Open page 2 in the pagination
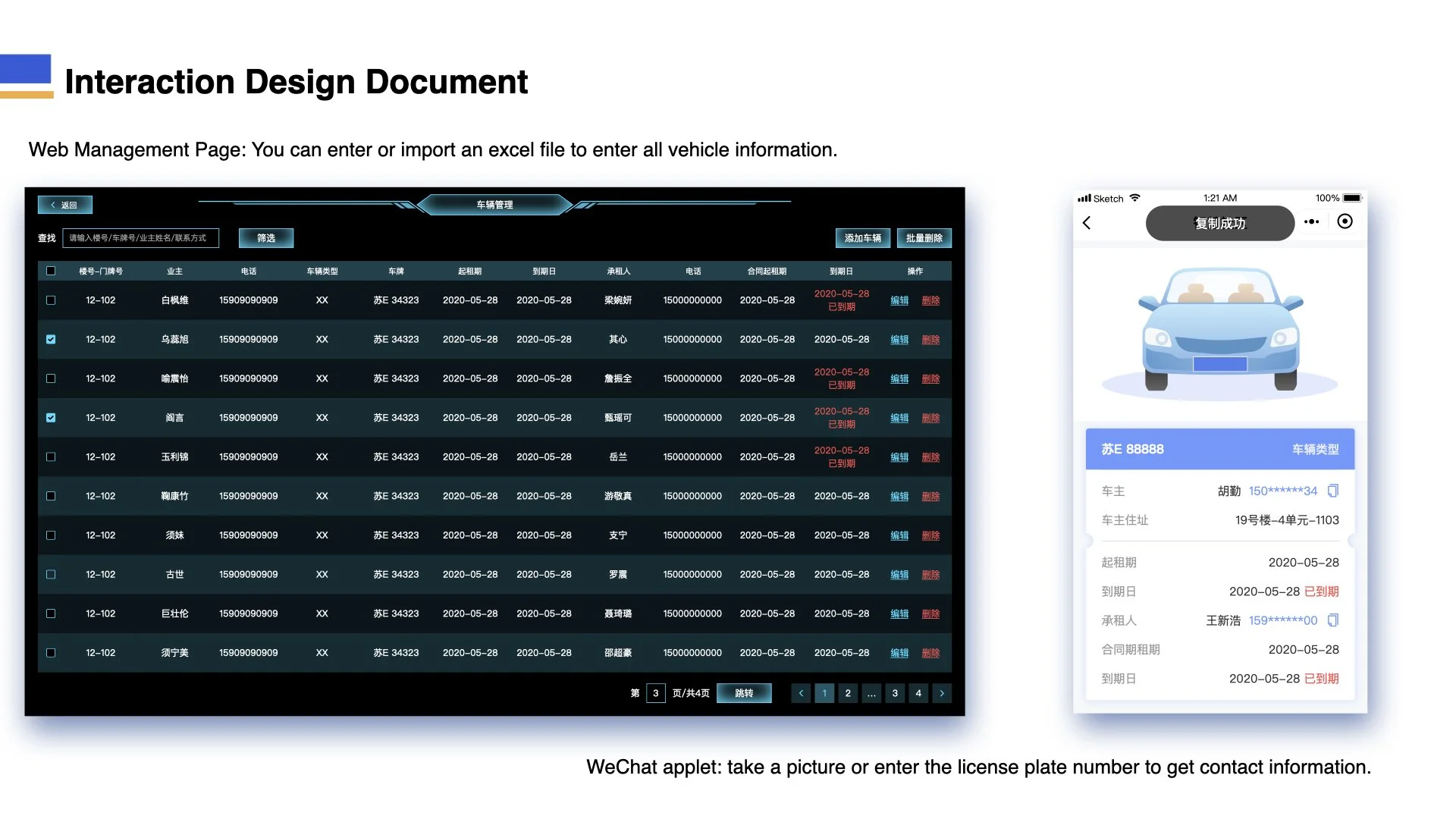 click(x=848, y=693)
